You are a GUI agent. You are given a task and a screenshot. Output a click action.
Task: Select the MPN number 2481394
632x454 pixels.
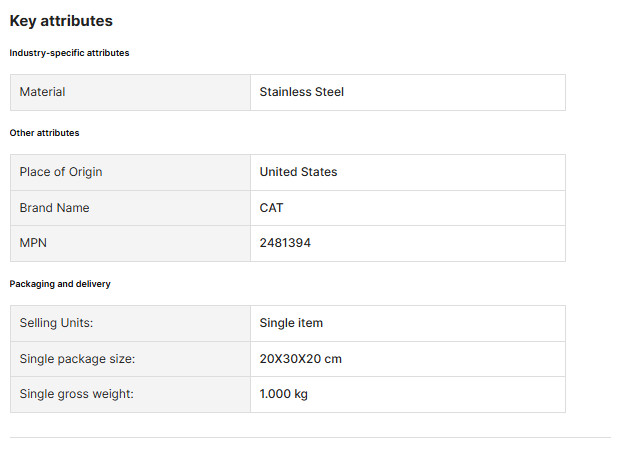(285, 243)
